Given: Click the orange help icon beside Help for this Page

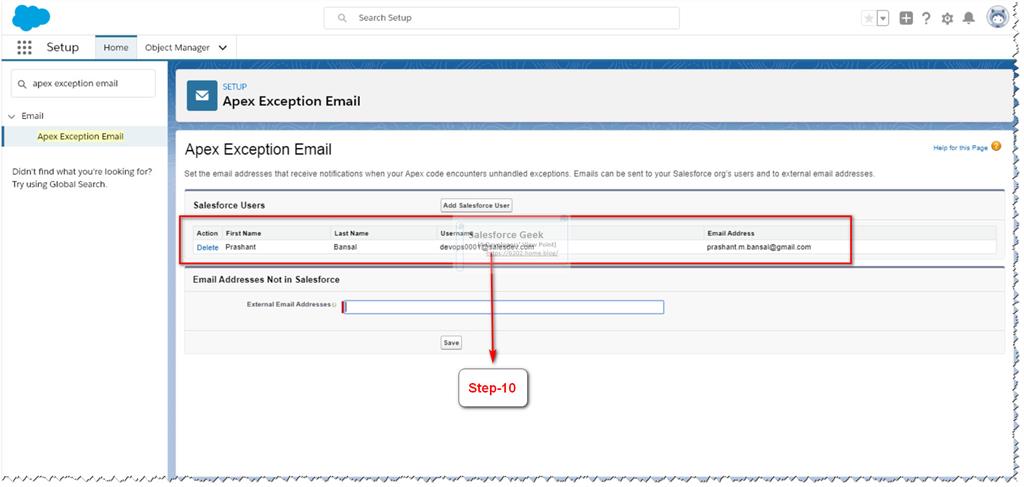Looking at the screenshot, I should click(x=996, y=146).
